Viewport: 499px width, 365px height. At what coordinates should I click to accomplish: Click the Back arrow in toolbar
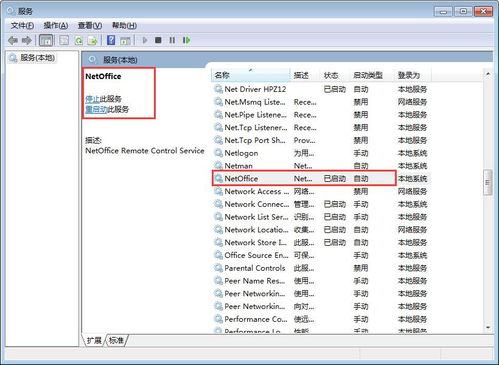pyautogui.click(x=13, y=40)
